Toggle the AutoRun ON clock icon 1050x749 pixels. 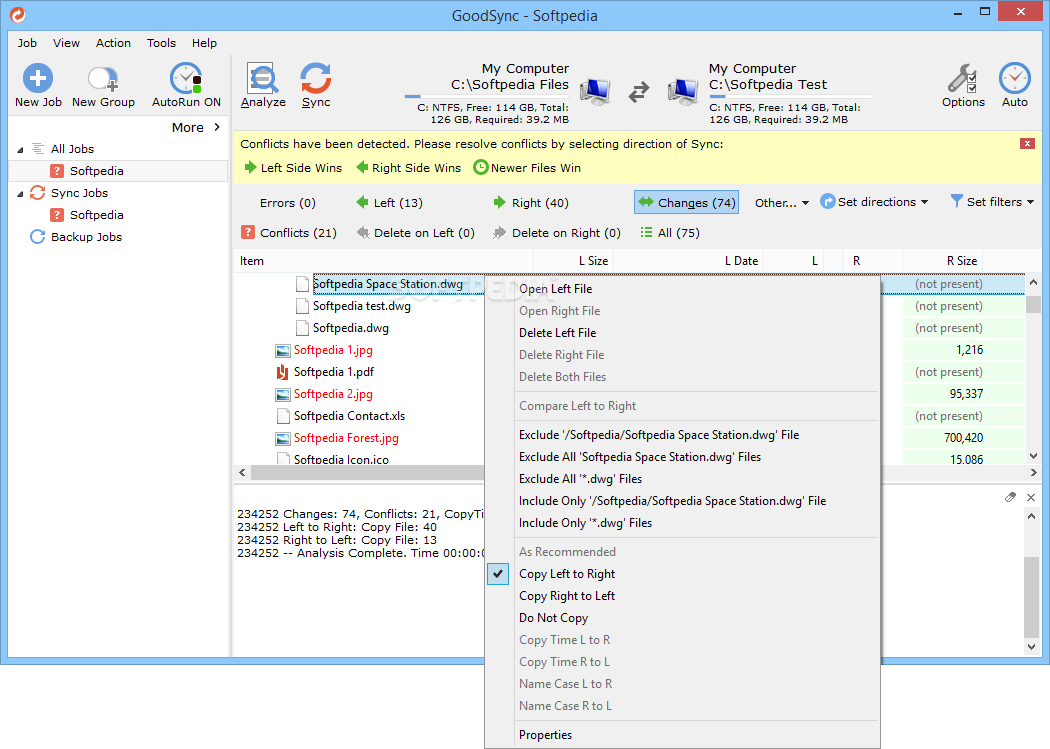tap(186, 78)
